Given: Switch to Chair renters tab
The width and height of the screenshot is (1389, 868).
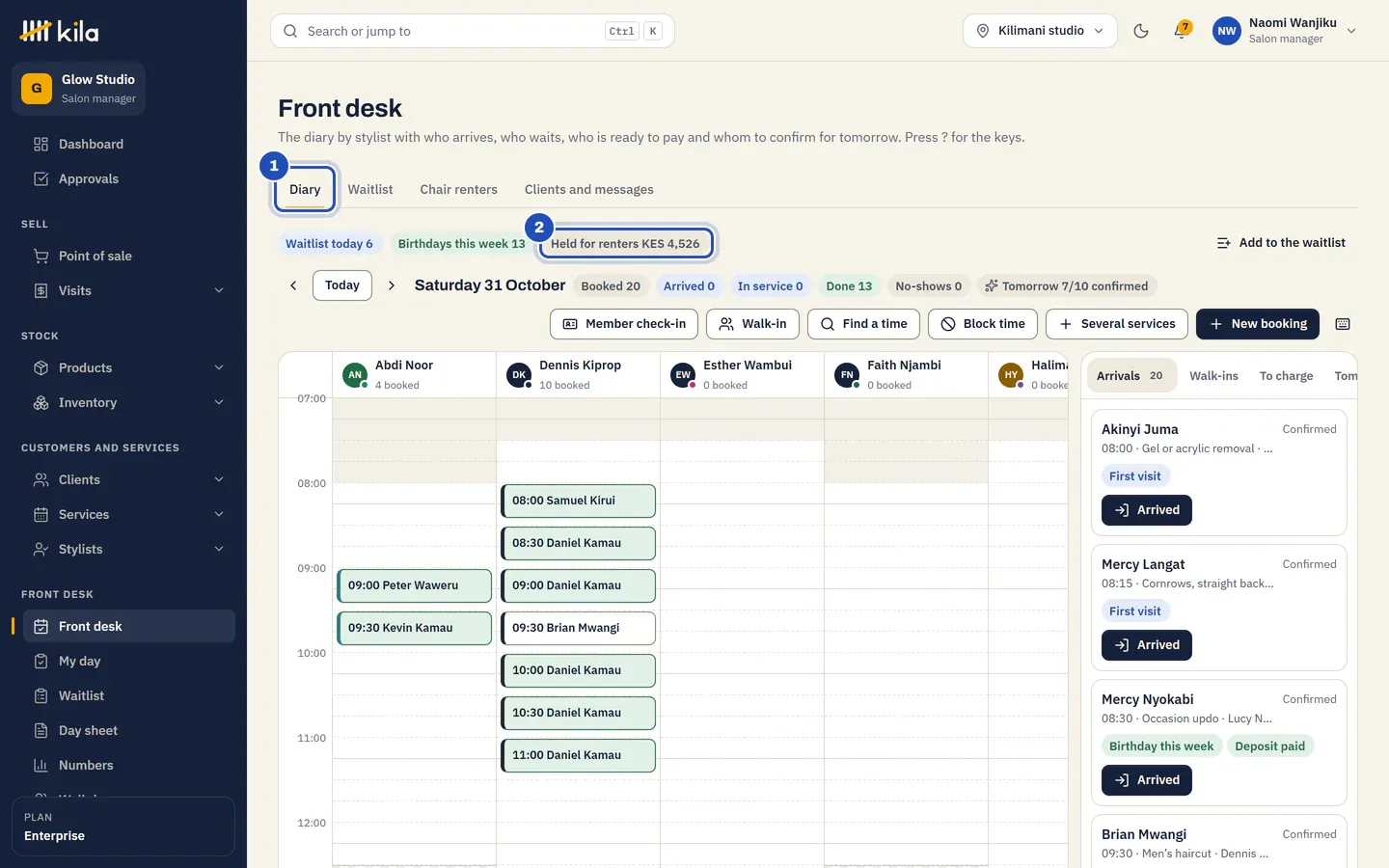Looking at the screenshot, I should [459, 190].
